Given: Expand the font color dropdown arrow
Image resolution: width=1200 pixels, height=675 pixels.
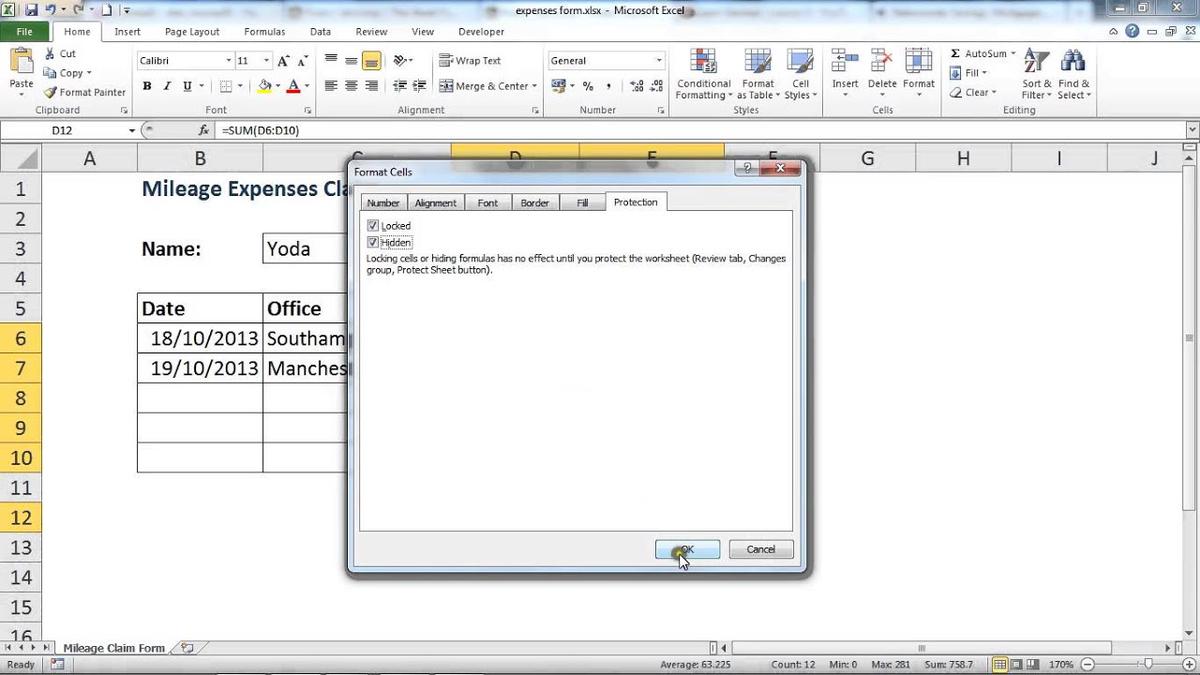Looking at the screenshot, I should click(309, 86).
